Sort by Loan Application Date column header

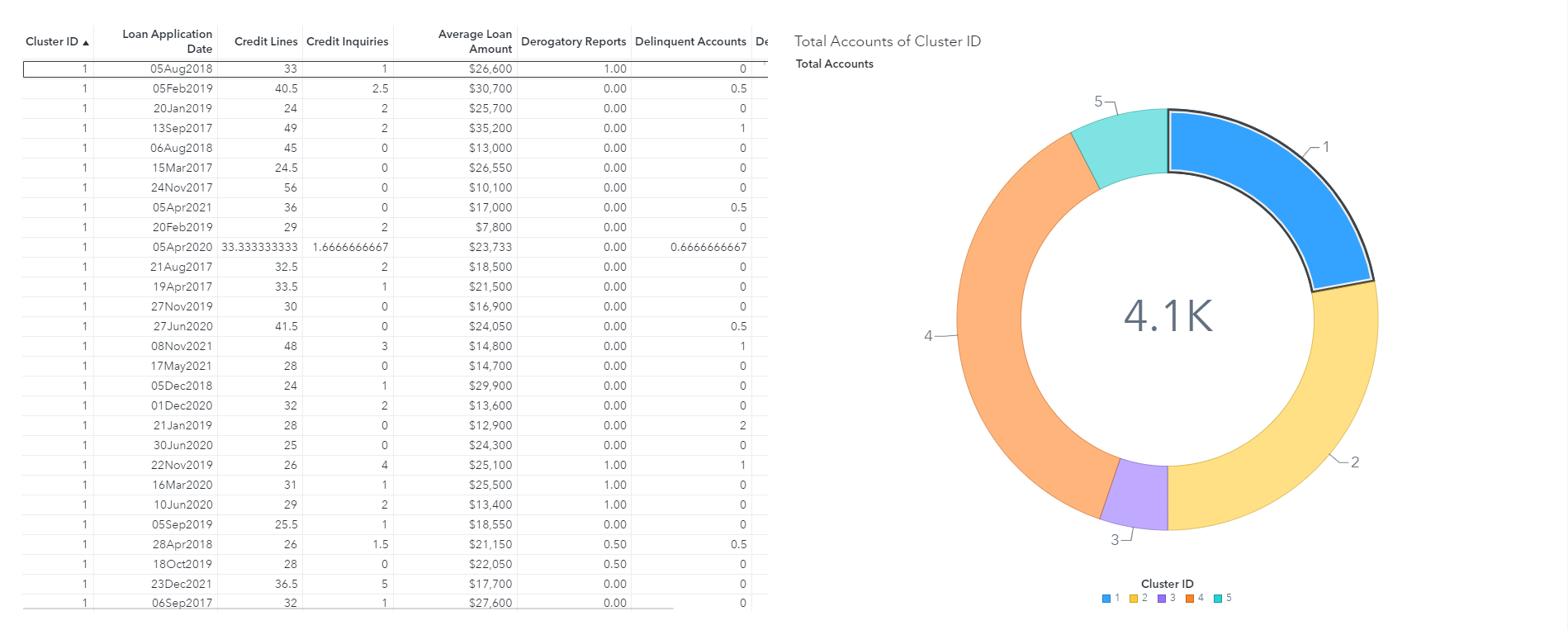click(167, 41)
